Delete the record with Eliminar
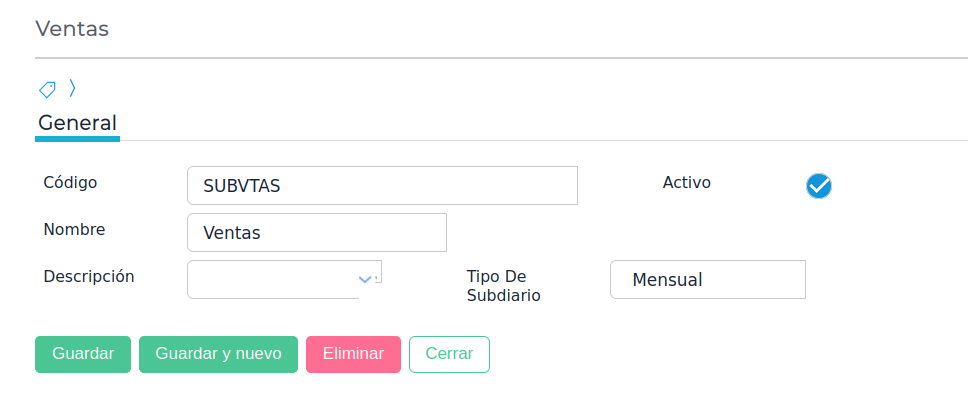Screen dimensions: 968x418 click(x=353, y=354)
